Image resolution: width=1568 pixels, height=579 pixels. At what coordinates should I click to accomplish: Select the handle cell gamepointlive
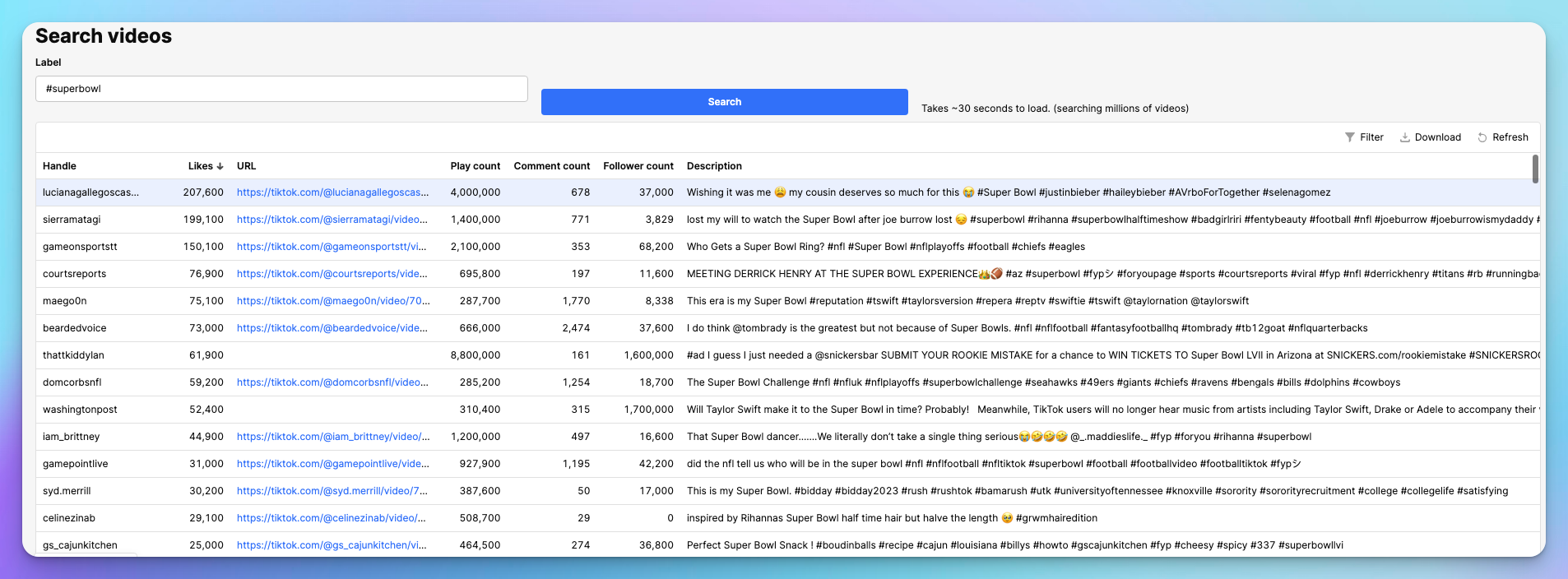(x=75, y=464)
